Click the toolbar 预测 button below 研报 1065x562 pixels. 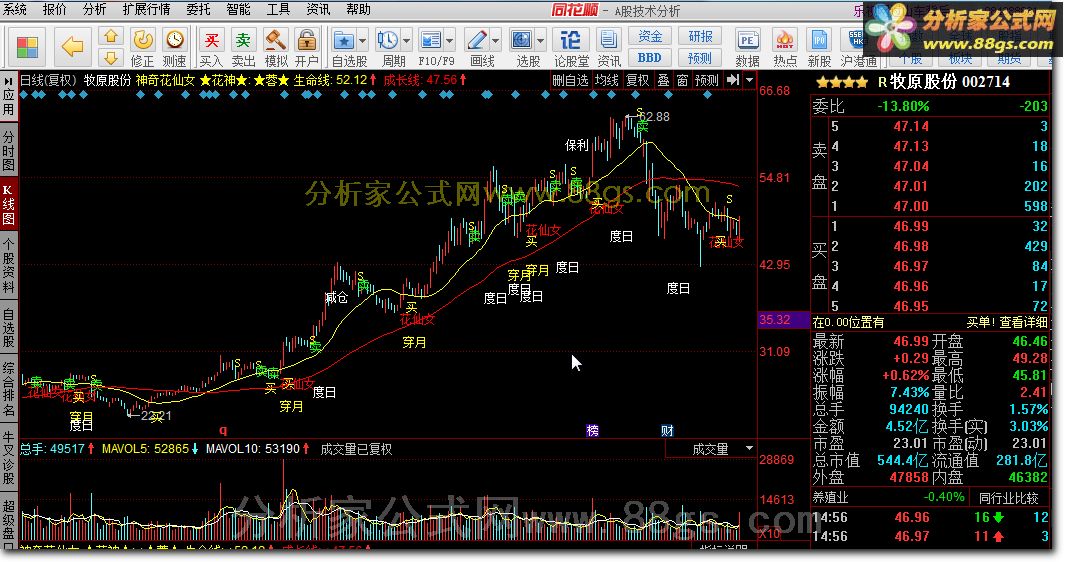700,58
